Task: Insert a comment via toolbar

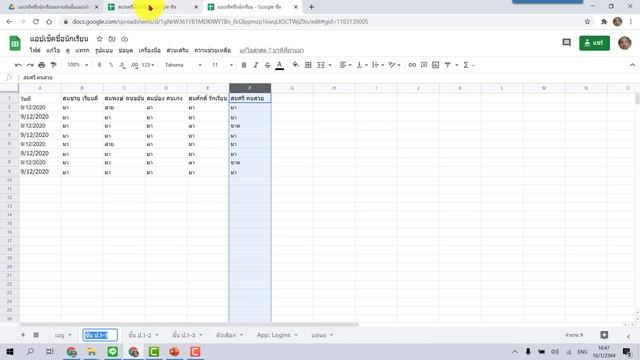Action: click(424, 65)
